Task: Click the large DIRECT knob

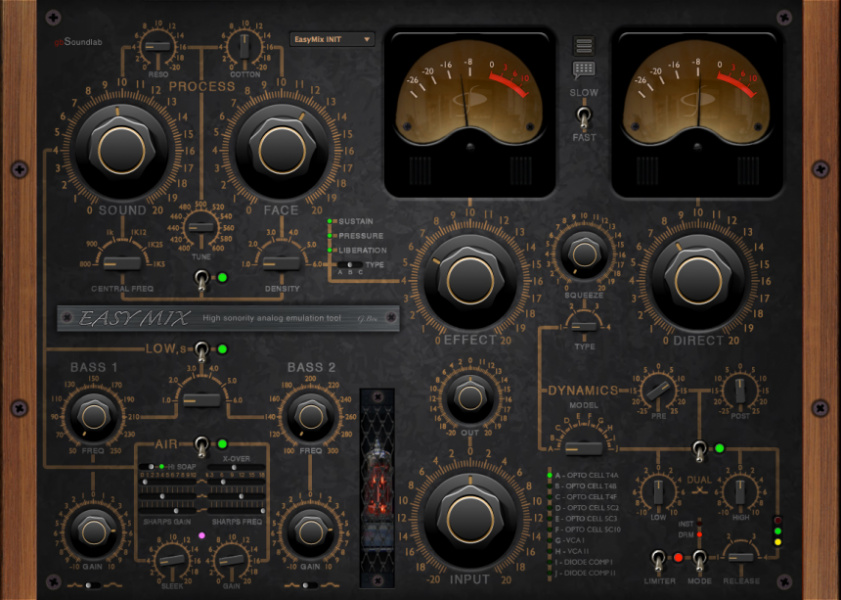Action: (x=698, y=280)
